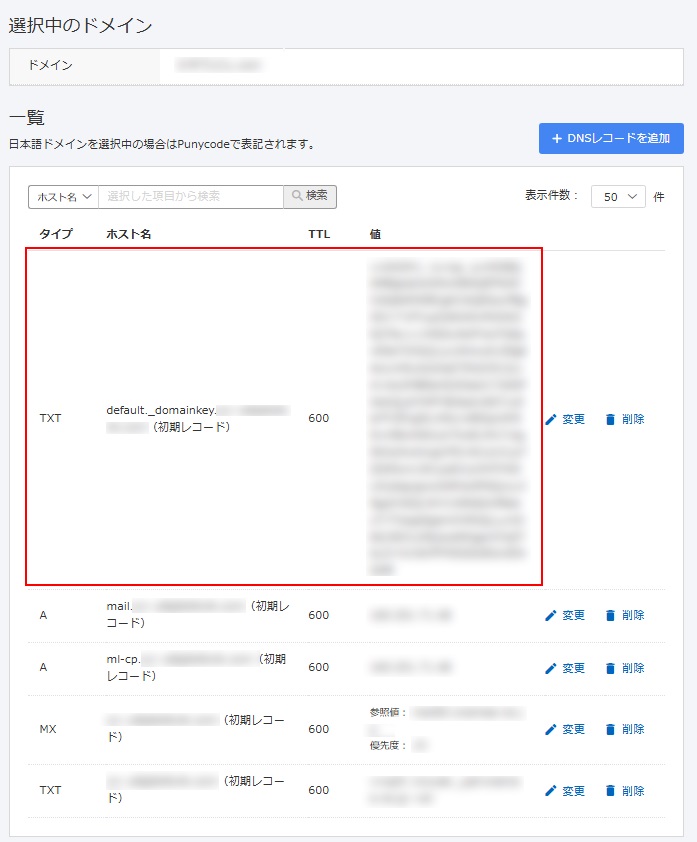697x842 pixels.
Task: Click trash icon in the bottom TXT record row
Action: click(x=610, y=792)
